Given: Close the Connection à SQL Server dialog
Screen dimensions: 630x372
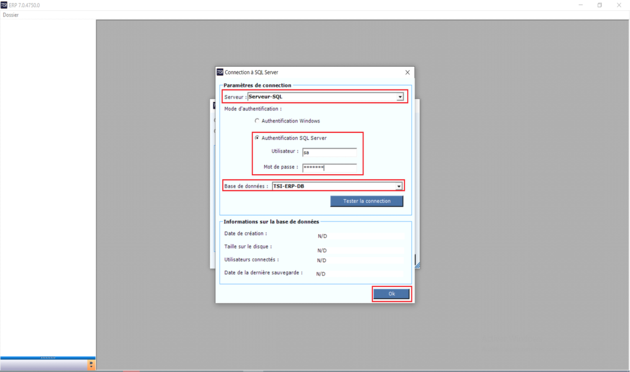Looking at the screenshot, I should click(407, 72).
